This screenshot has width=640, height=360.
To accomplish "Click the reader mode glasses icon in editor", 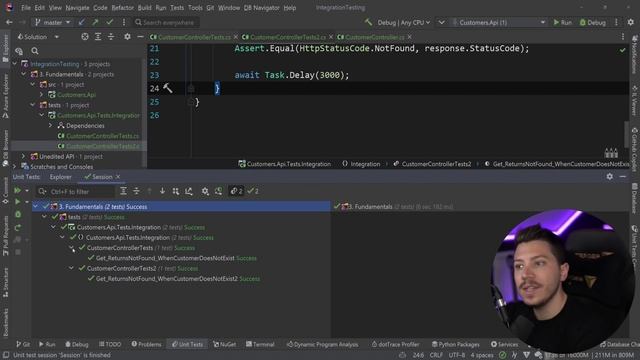I will 611,153.
